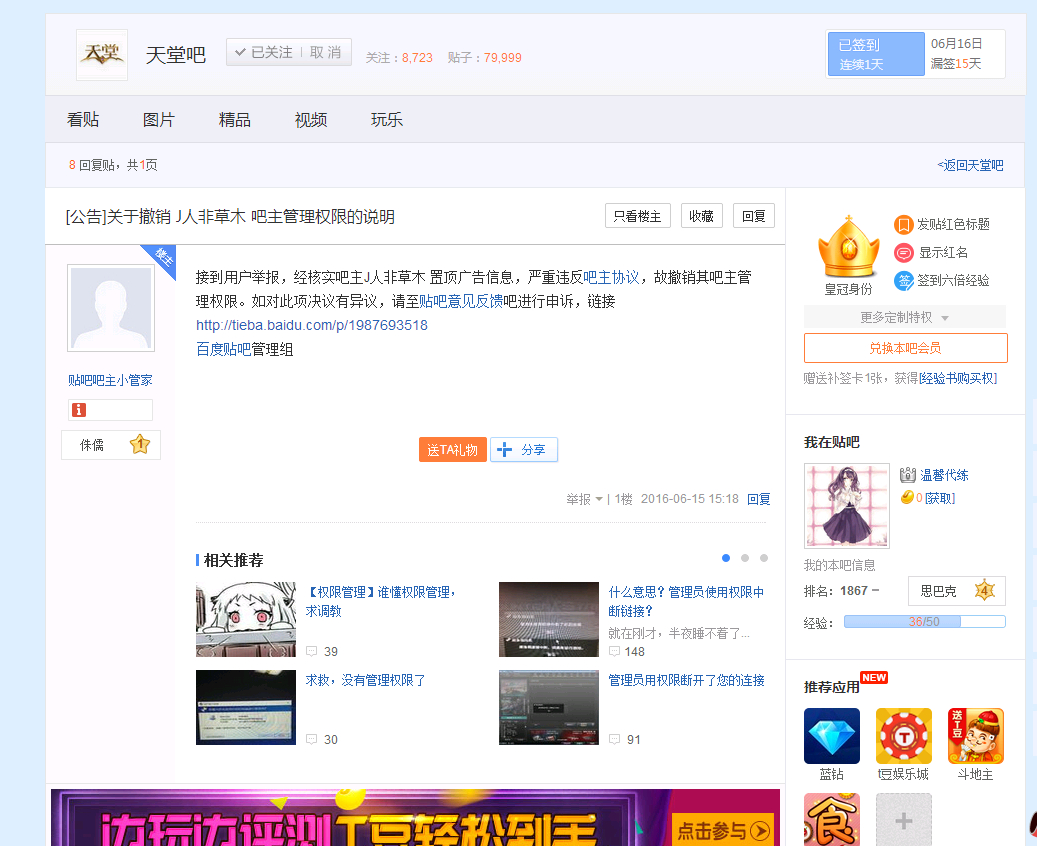Open the 贴吧吧主小管家 username link

click(110, 380)
